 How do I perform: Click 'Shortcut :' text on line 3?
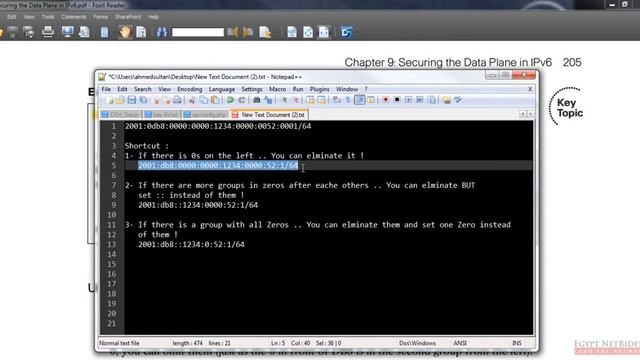click(x=147, y=146)
